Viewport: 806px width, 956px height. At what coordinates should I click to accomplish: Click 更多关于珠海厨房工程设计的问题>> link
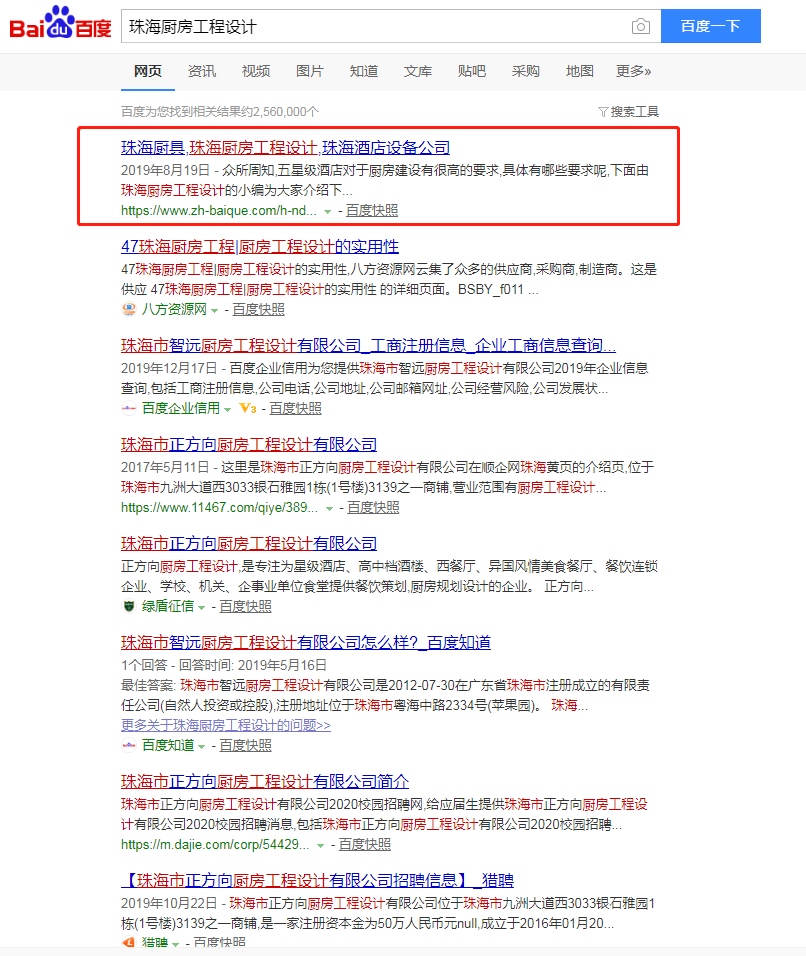click(x=226, y=725)
